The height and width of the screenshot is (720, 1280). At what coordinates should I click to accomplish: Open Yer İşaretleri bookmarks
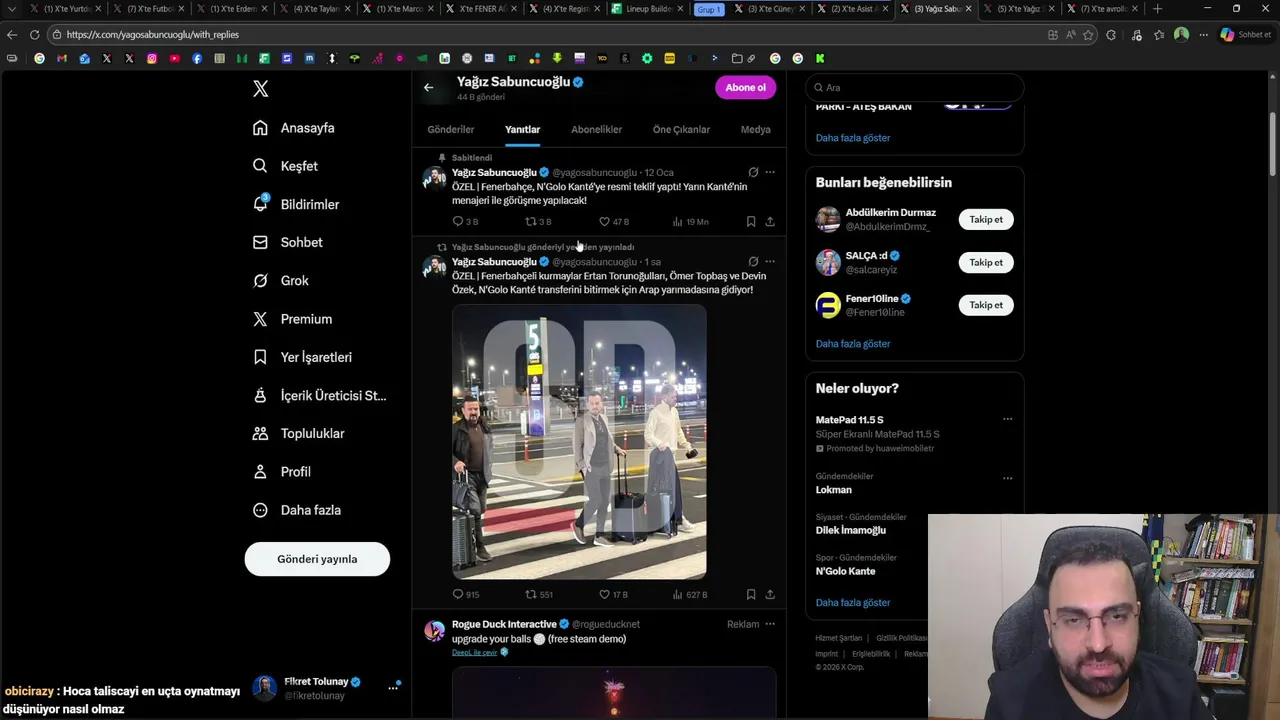pos(302,357)
